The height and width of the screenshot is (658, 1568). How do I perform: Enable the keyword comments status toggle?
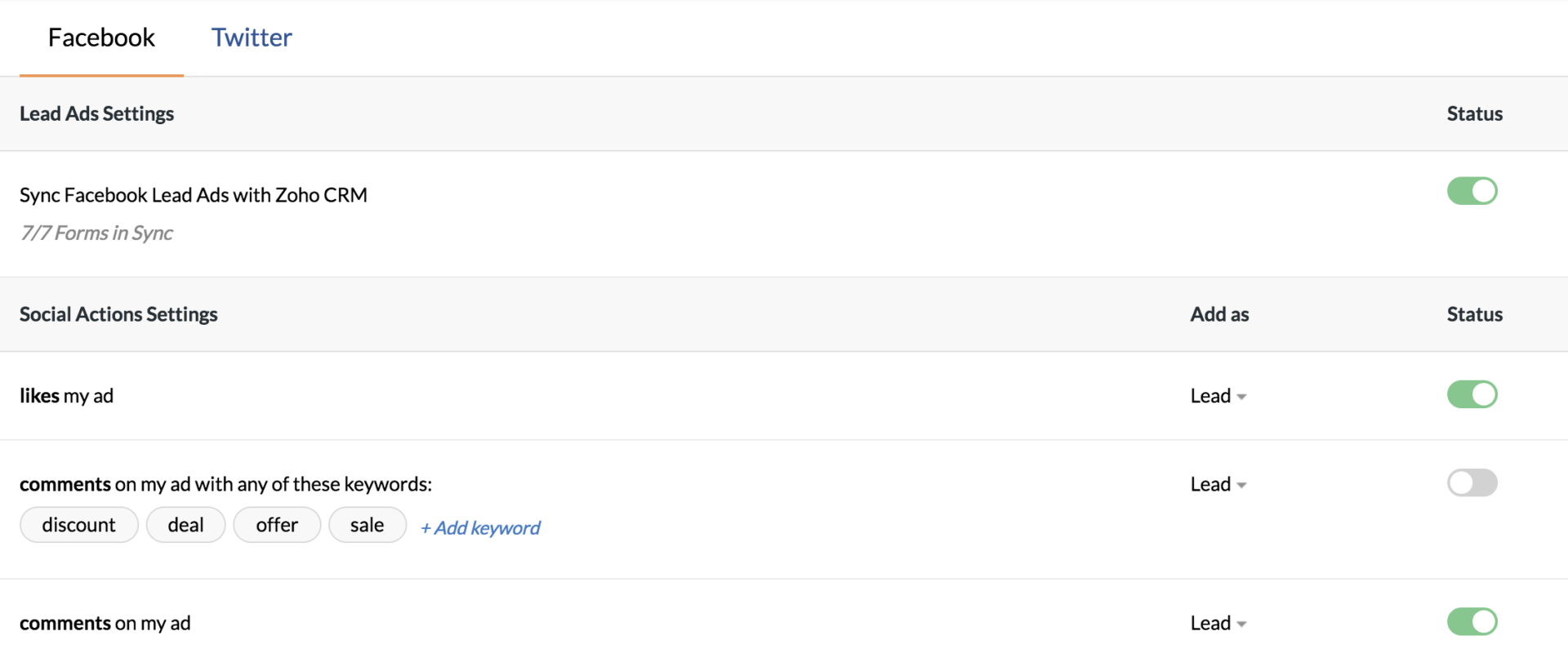coord(1472,482)
